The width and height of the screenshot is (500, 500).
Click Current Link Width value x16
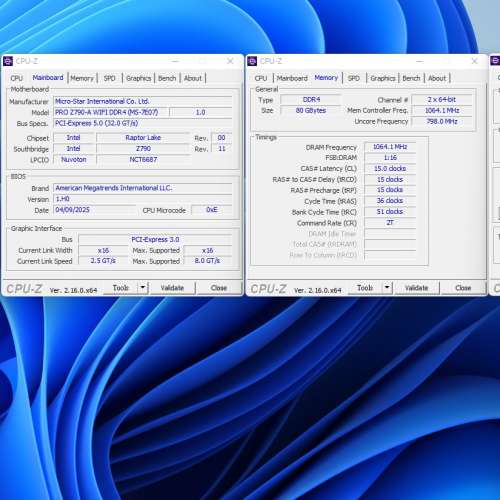103,250
